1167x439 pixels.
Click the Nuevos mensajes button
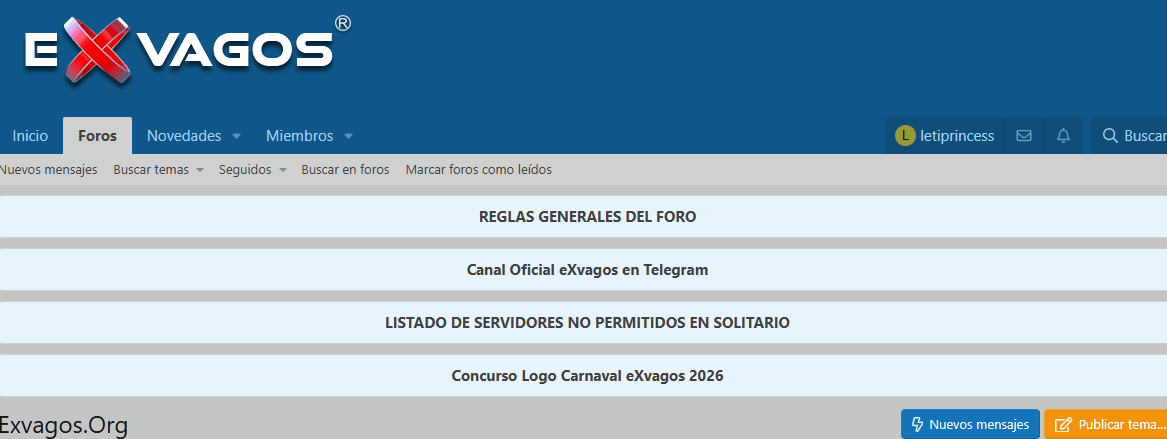coord(970,425)
